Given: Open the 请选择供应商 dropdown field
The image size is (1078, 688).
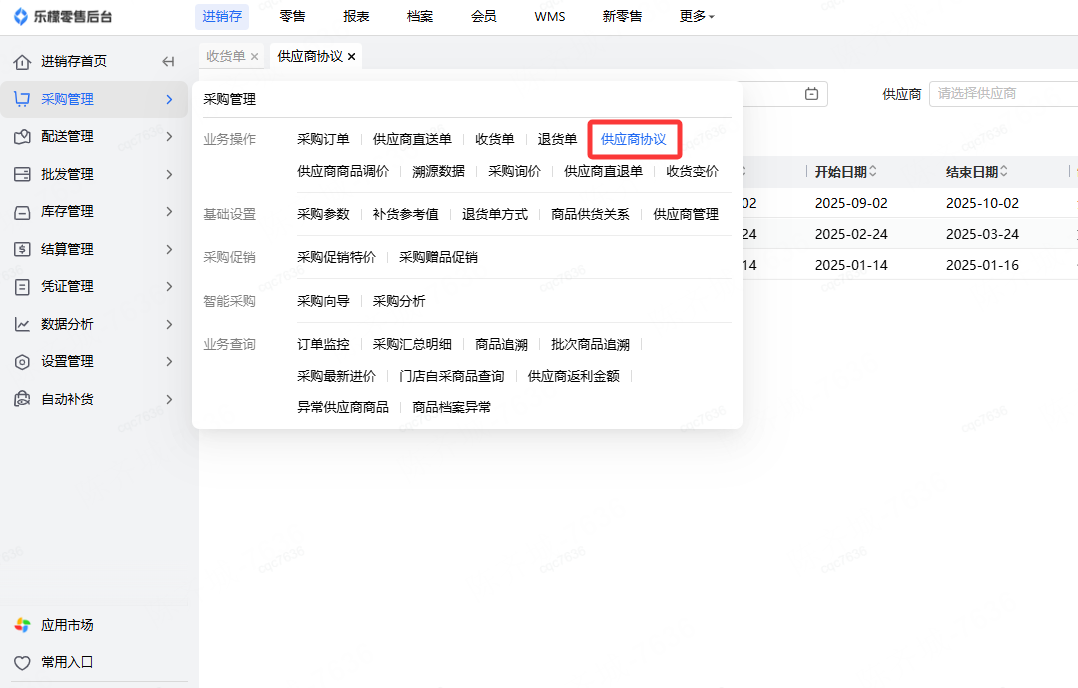Looking at the screenshot, I should click(1003, 93).
